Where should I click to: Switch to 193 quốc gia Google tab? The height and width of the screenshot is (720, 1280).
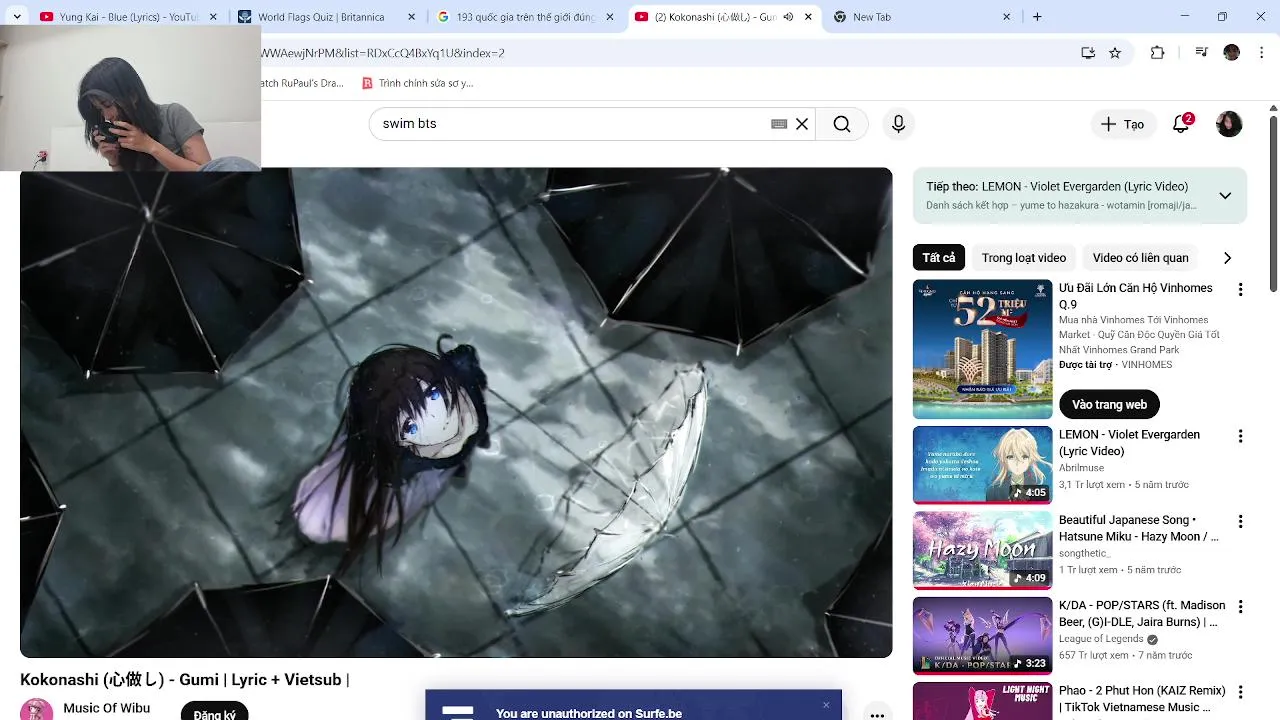pyautogui.click(x=525, y=17)
